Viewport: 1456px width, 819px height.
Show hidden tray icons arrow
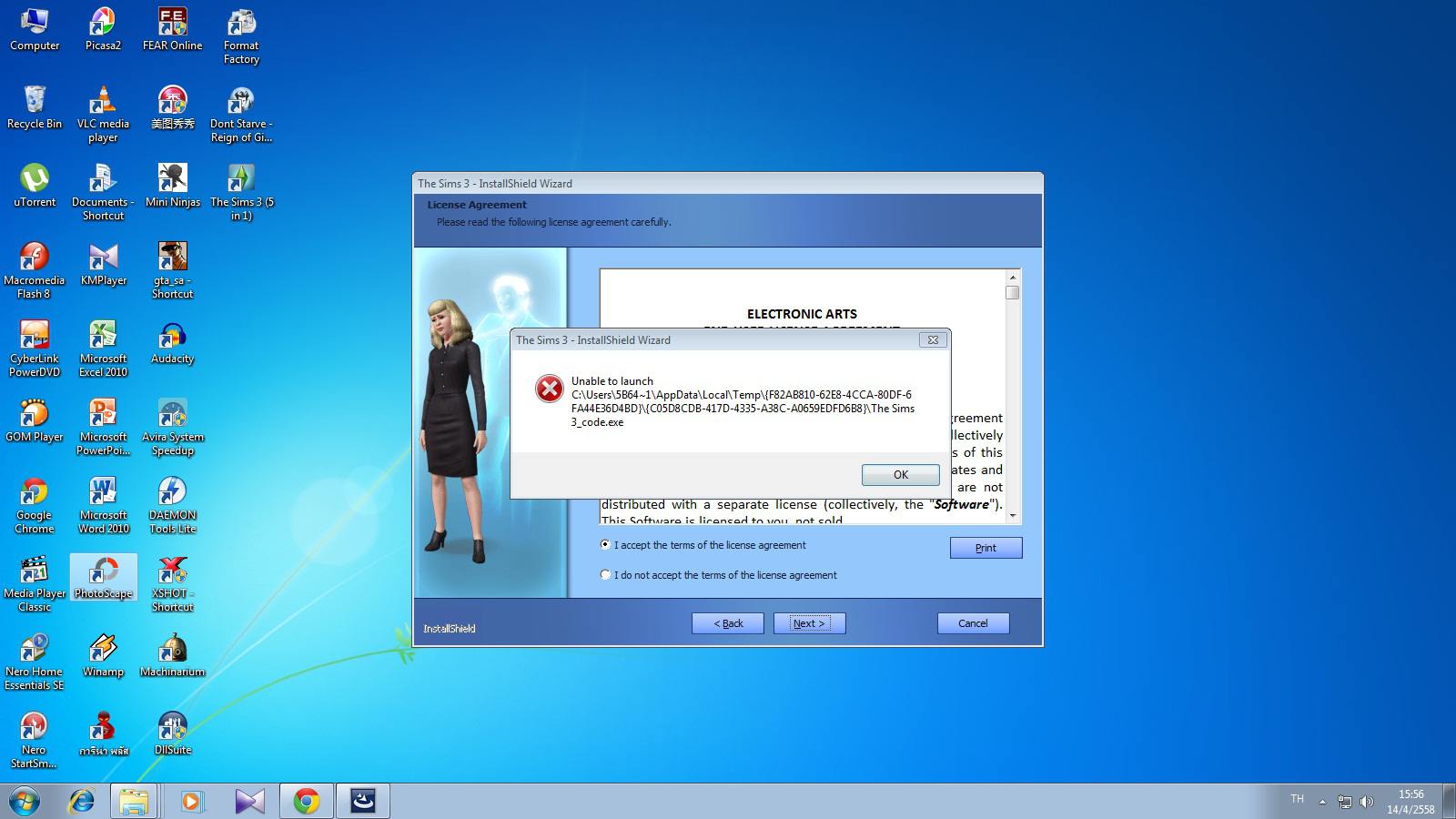1323,802
